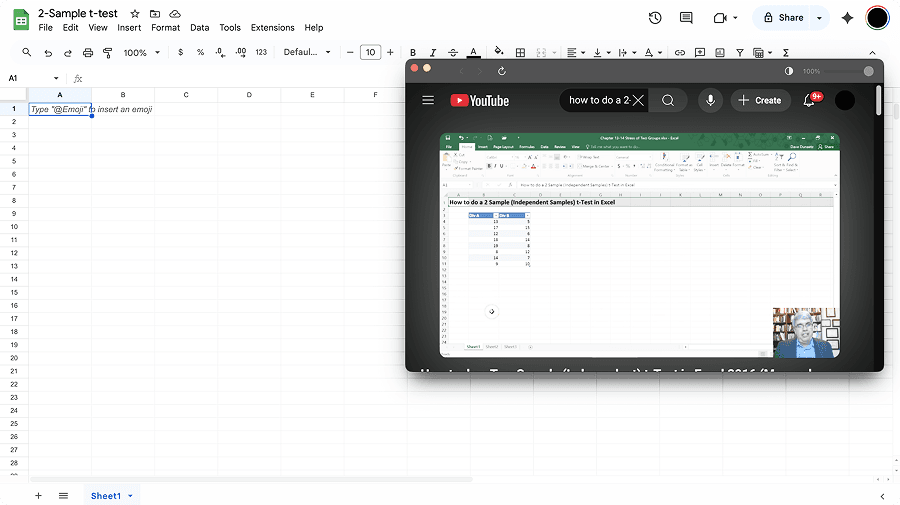Open the fill color bucket

click(499, 52)
